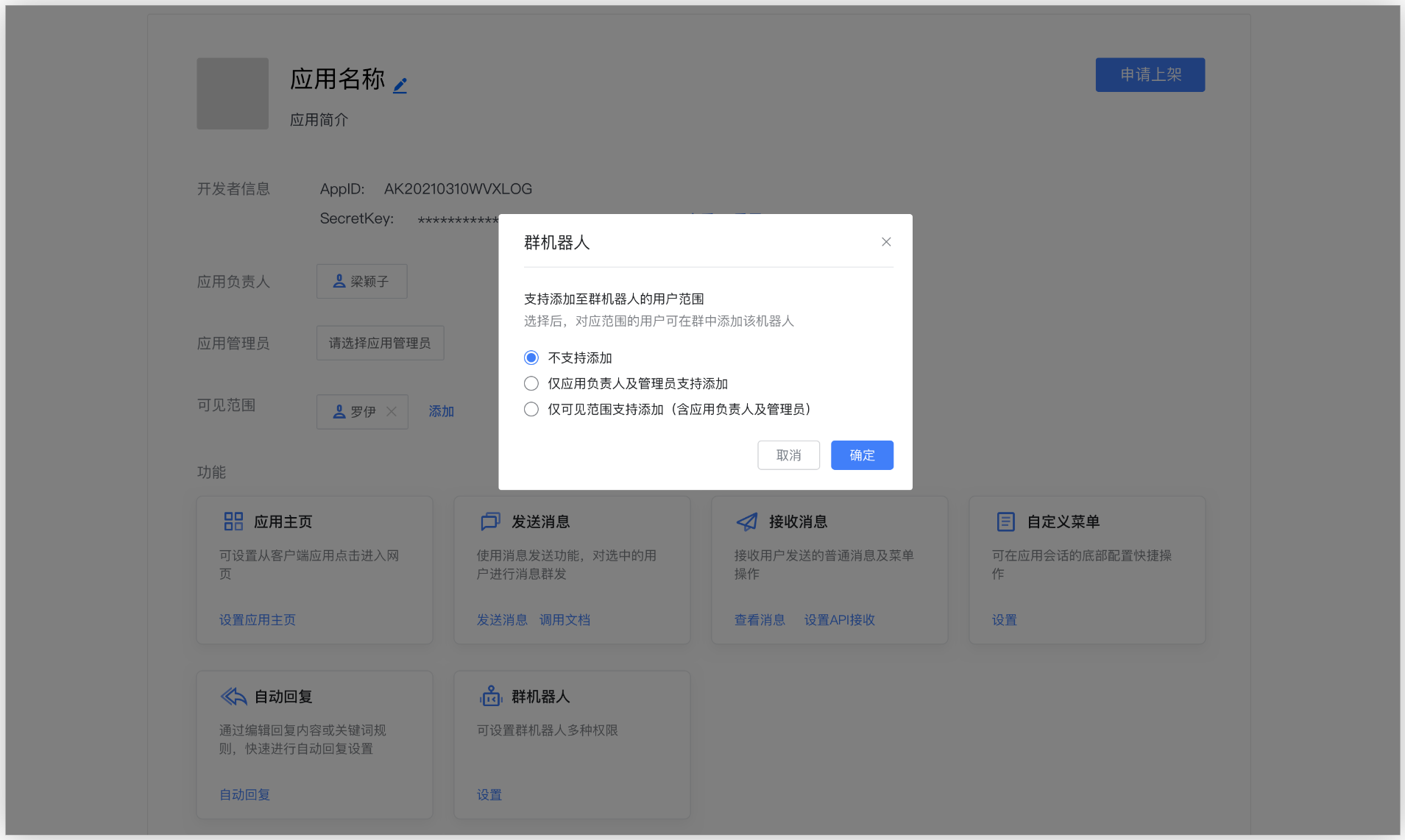
Task: Select 仅可见范围支持添加 option
Action: click(x=531, y=409)
